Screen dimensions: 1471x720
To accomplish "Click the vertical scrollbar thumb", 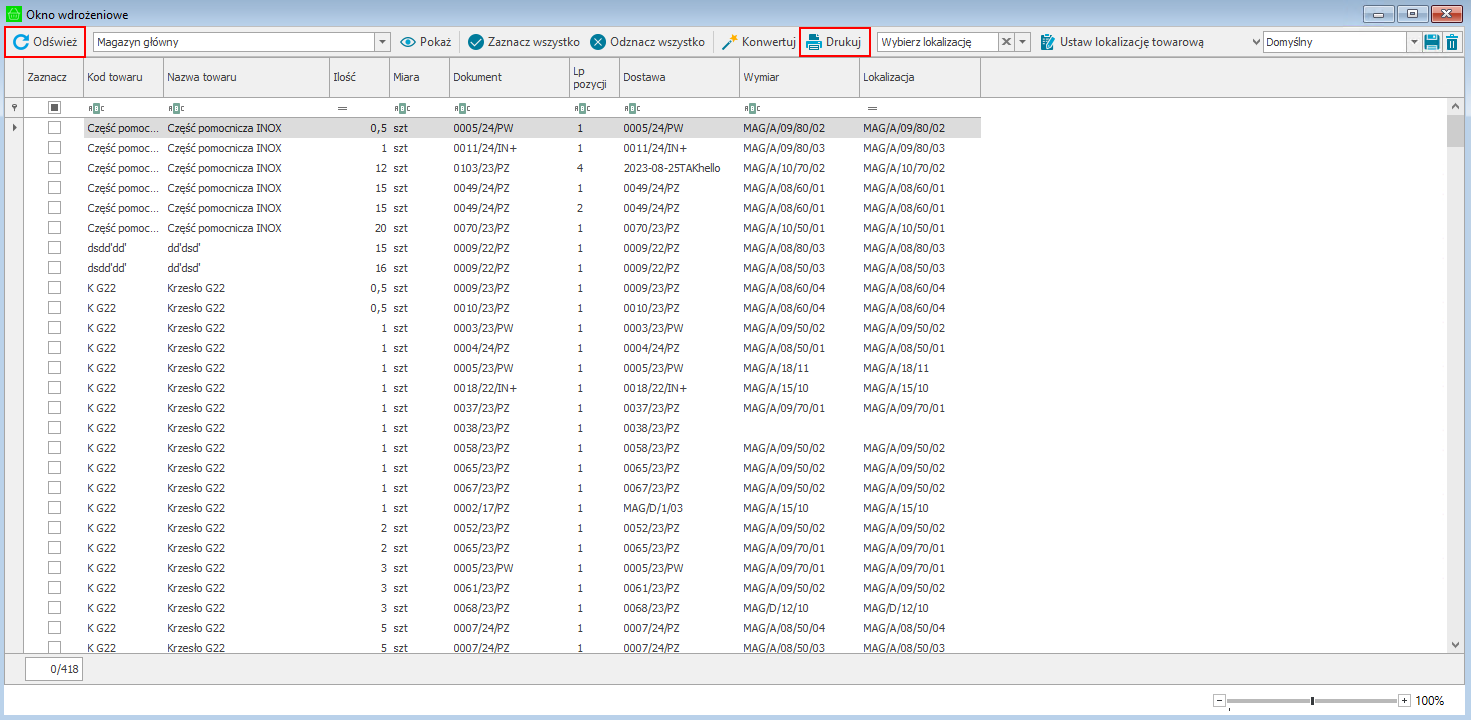I will point(1456,130).
